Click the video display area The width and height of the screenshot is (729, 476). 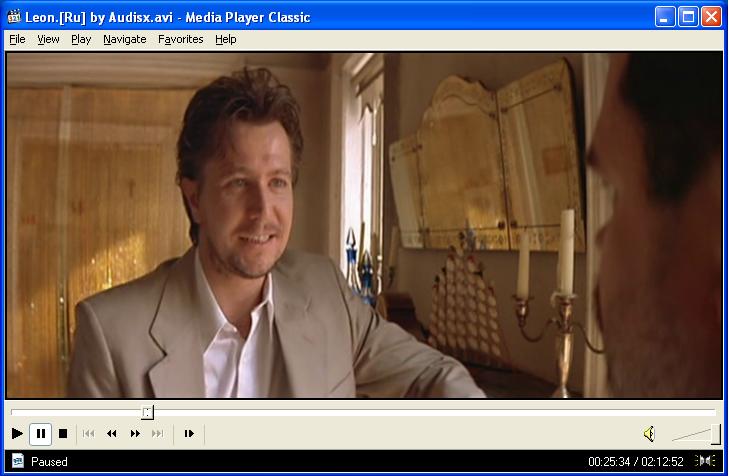364,225
